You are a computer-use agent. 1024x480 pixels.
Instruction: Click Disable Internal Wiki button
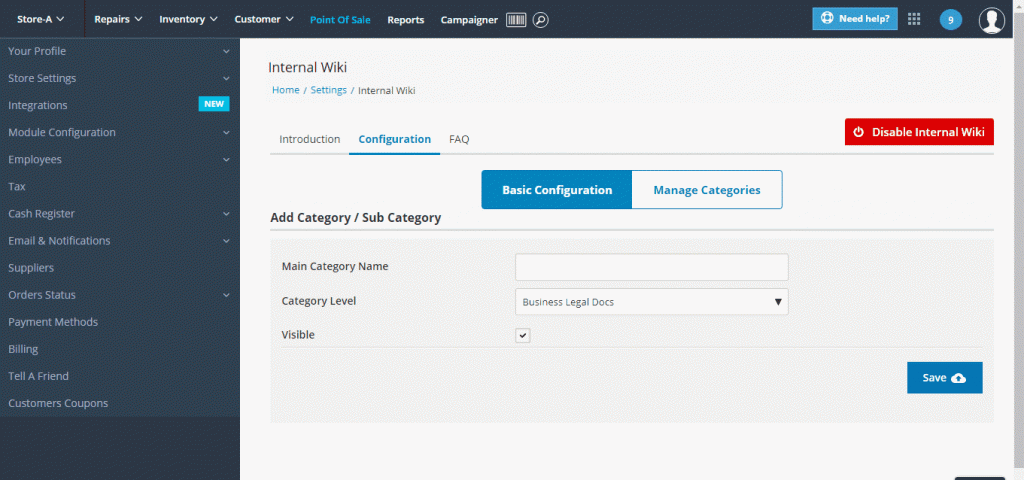tap(919, 132)
